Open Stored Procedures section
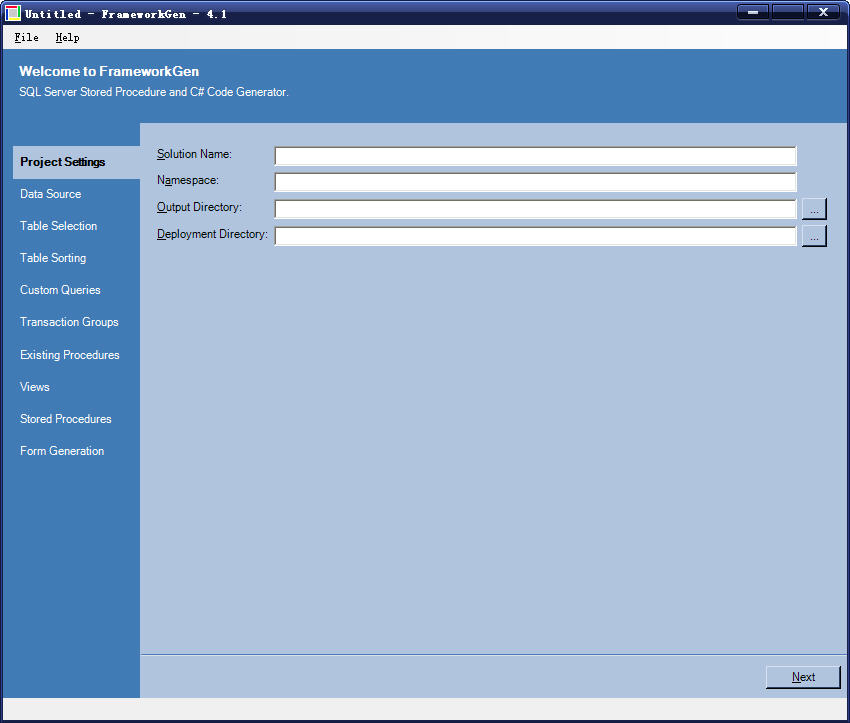This screenshot has height=723, width=850. (x=66, y=419)
